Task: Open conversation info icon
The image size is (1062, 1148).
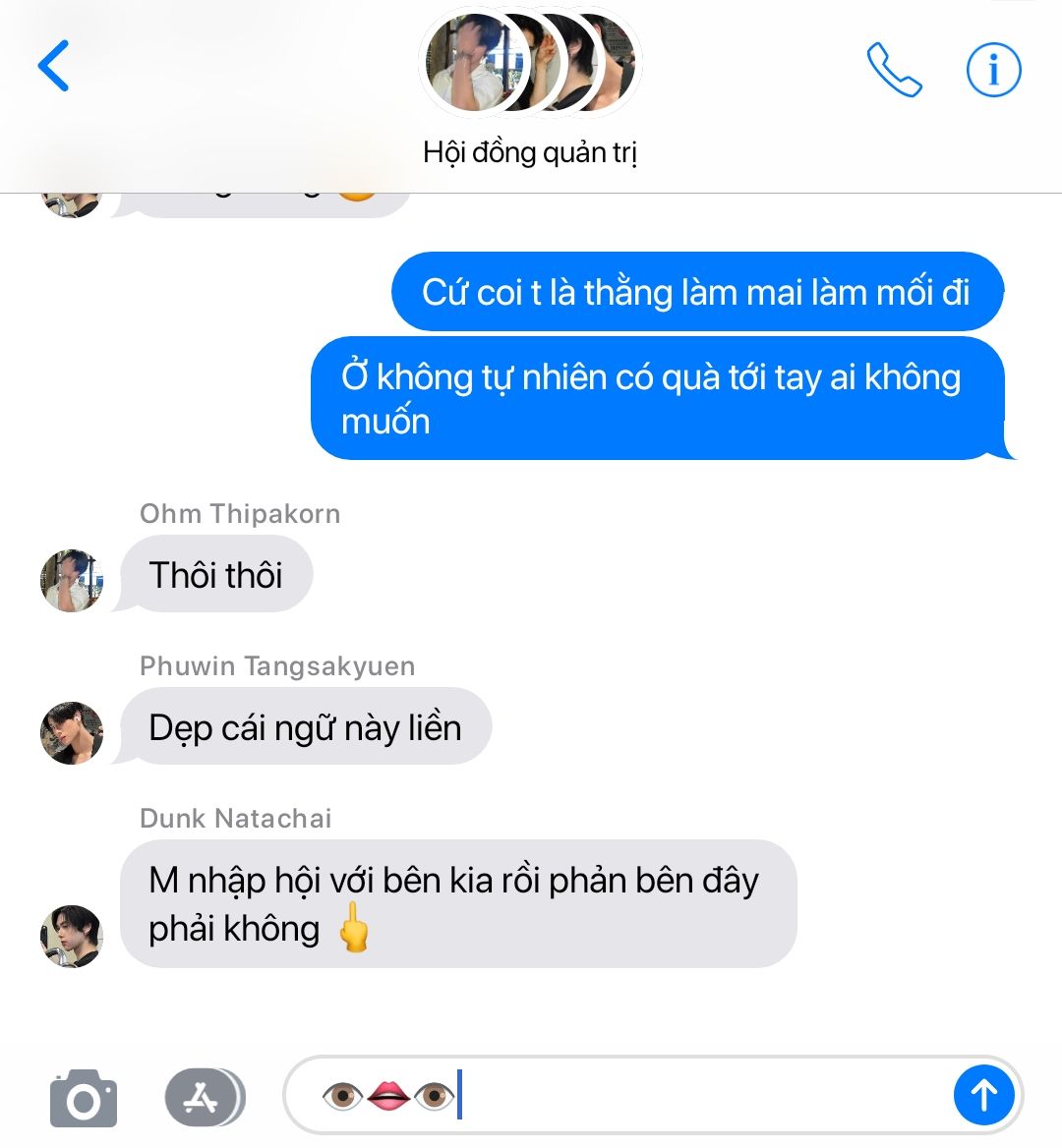Action: (x=994, y=70)
